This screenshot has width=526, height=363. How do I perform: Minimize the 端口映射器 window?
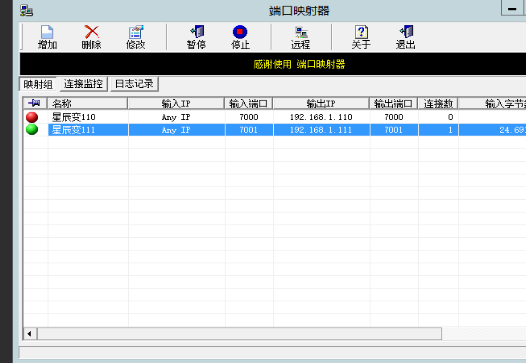(512, 9)
